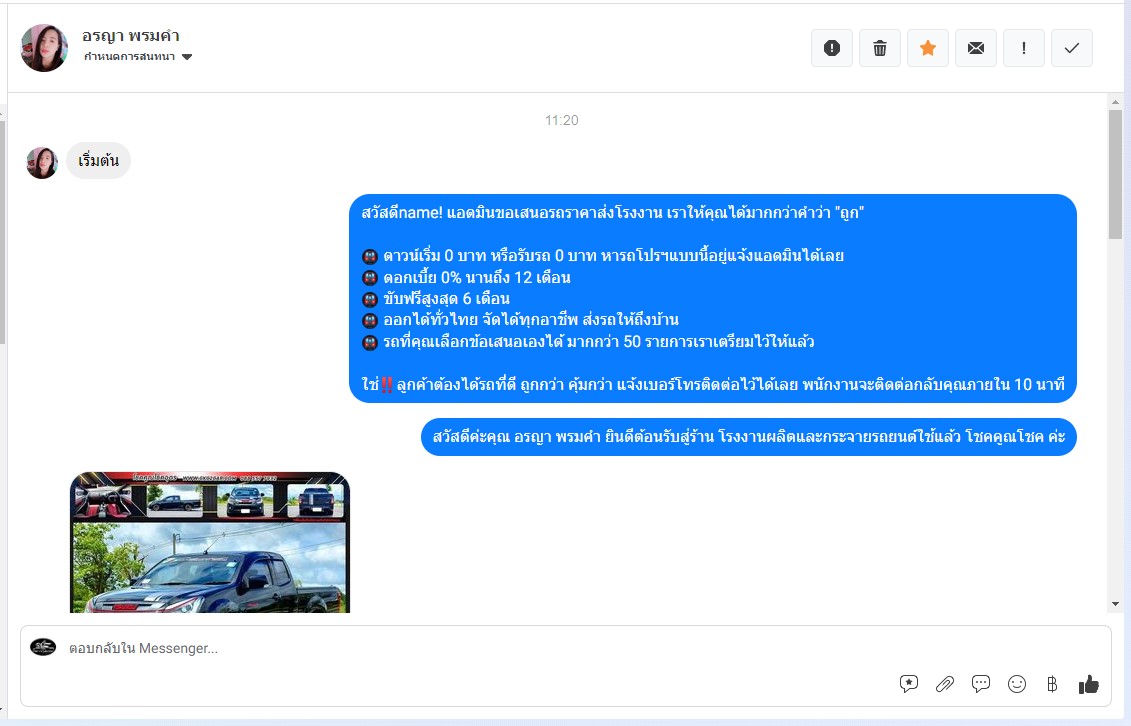The width and height of the screenshot is (1131, 726).
Task: Click promo line ออกได้ทั่วไทย จัดได้ทุกอาชีพ
Action: coord(520,320)
